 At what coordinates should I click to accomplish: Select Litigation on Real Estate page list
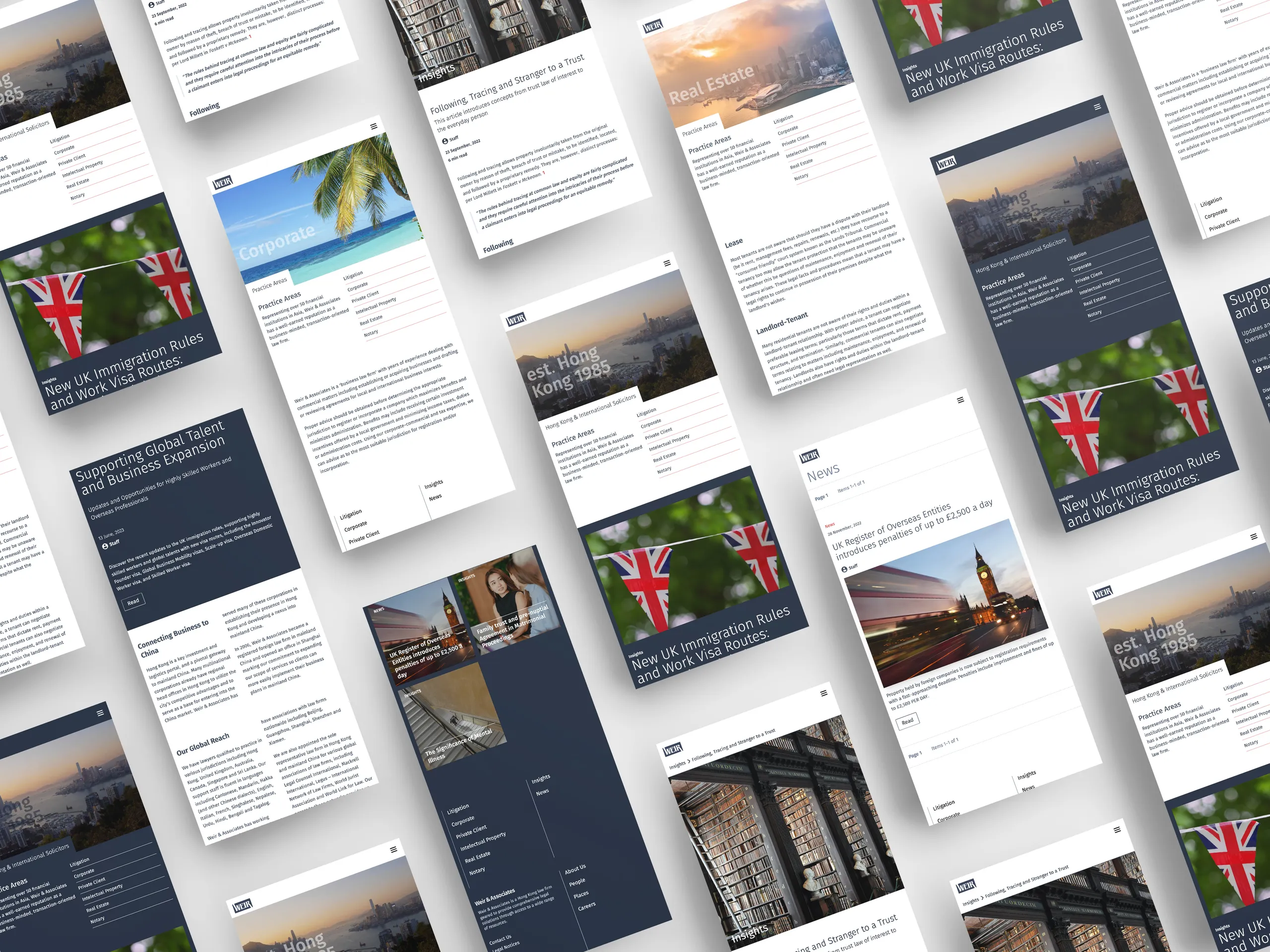(783, 119)
